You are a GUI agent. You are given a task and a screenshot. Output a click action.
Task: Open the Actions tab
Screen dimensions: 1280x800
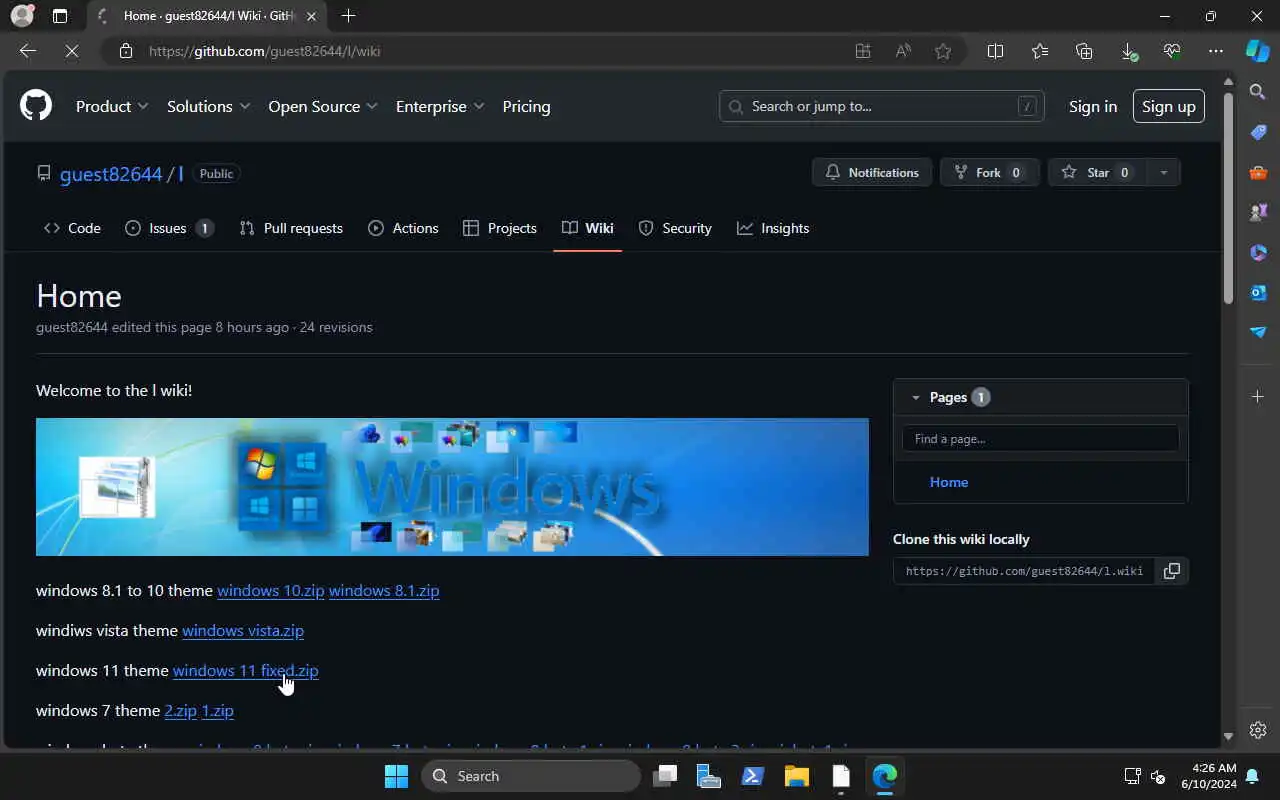tap(403, 228)
